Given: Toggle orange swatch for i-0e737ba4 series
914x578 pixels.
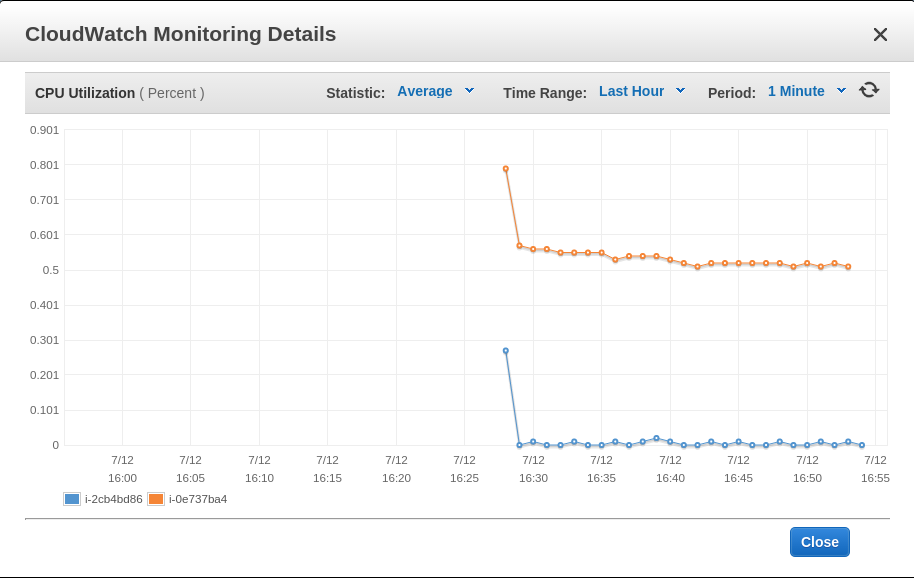Looking at the screenshot, I should 156,499.
